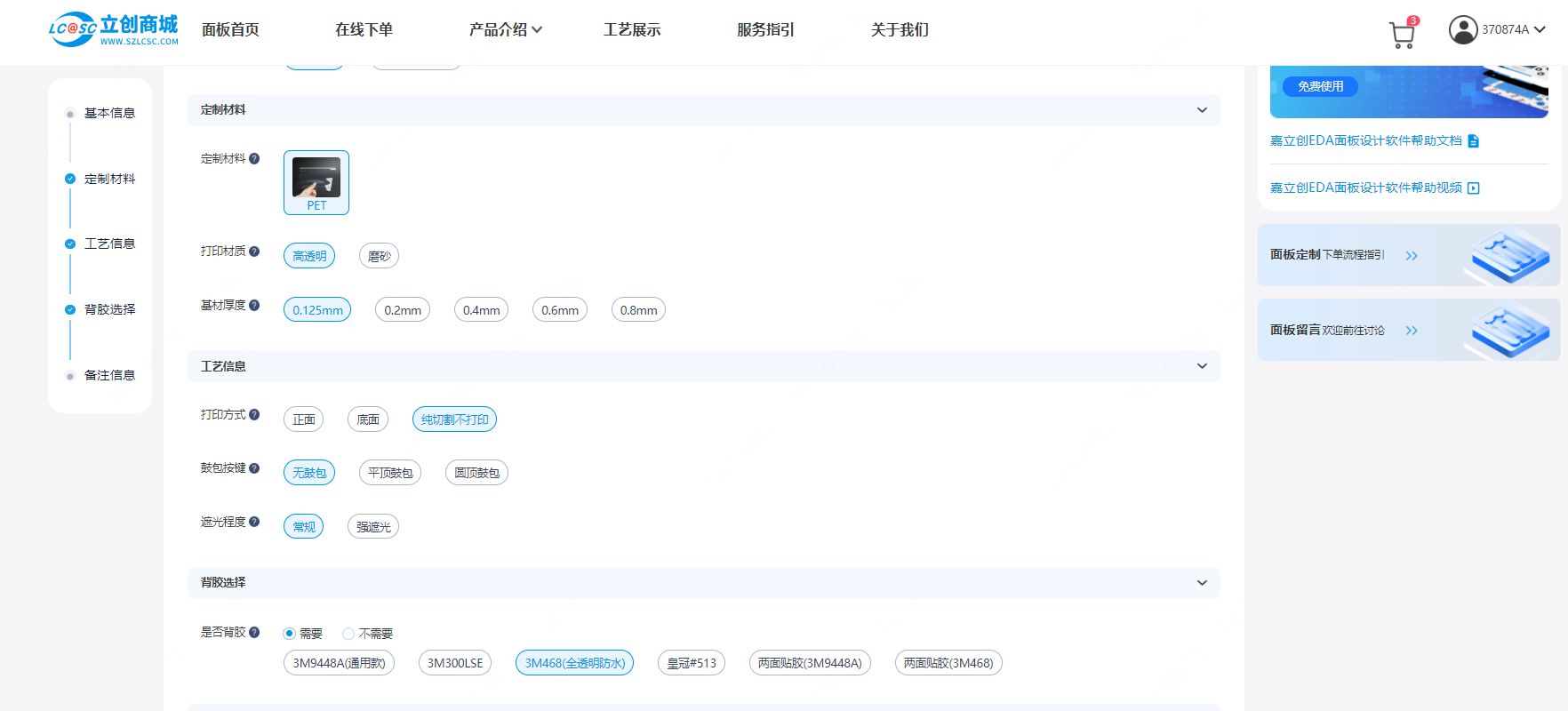Click the video play icon after 帮助视频

click(x=1473, y=188)
